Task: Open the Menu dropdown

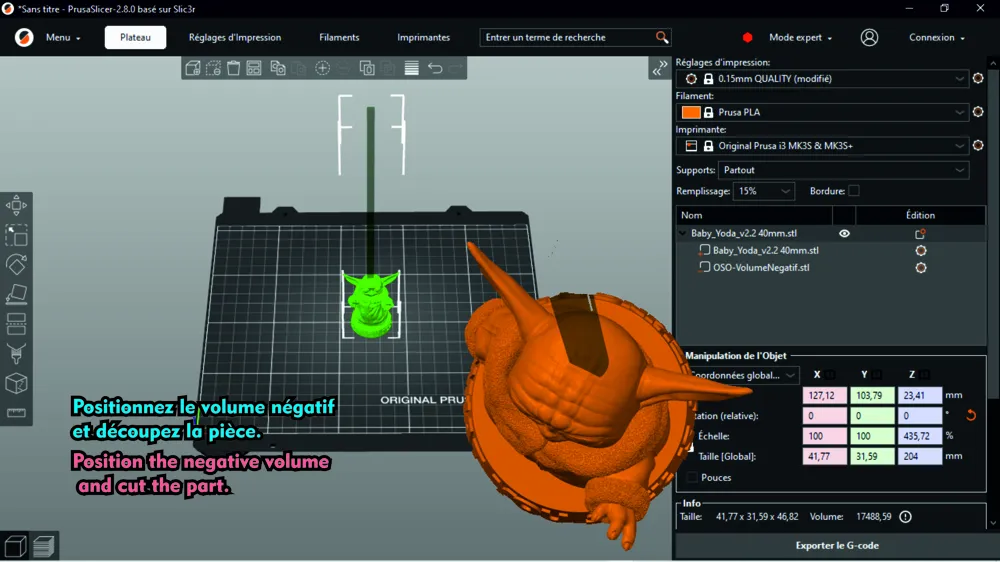Action: [x=63, y=38]
